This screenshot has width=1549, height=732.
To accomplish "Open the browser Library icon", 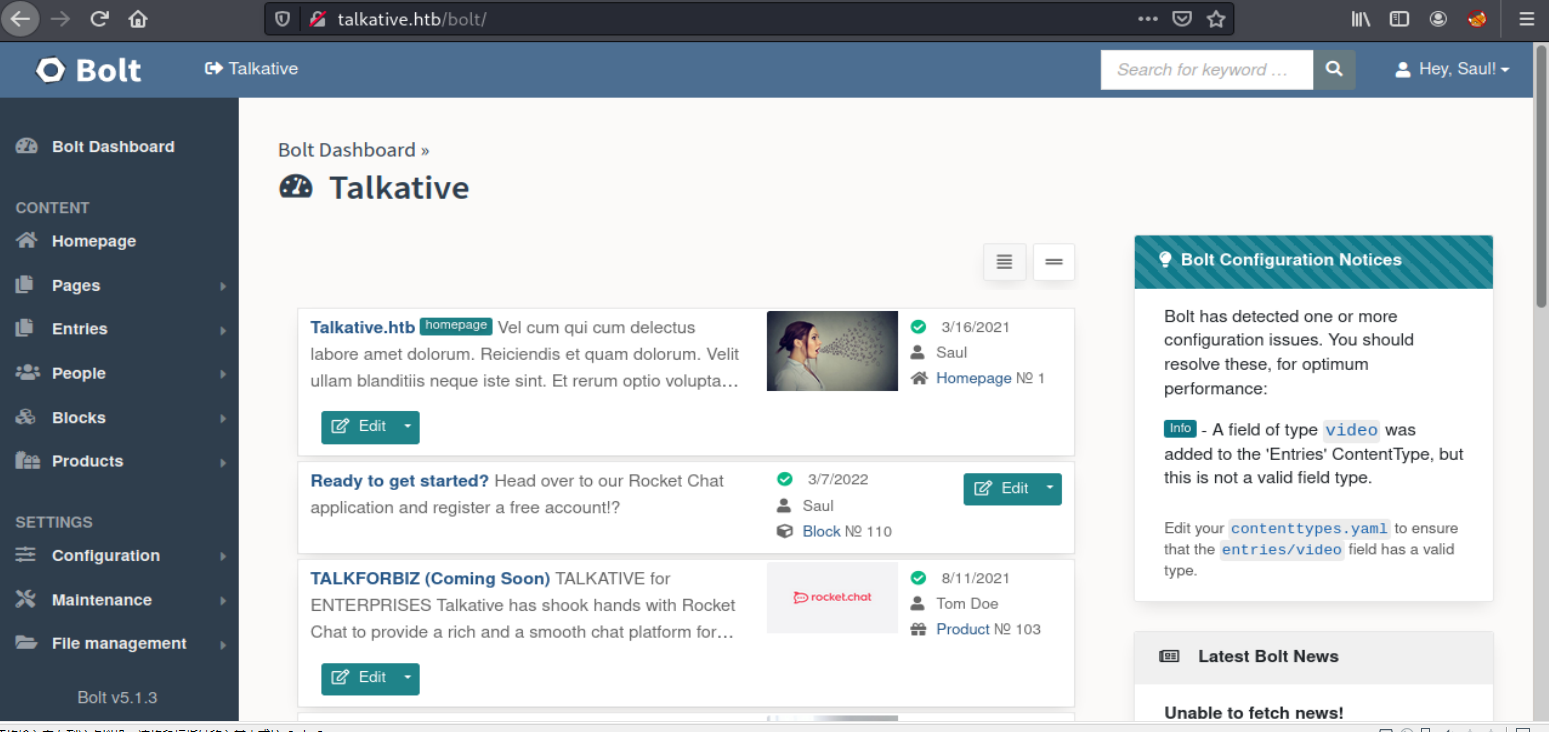I will tap(1361, 19).
